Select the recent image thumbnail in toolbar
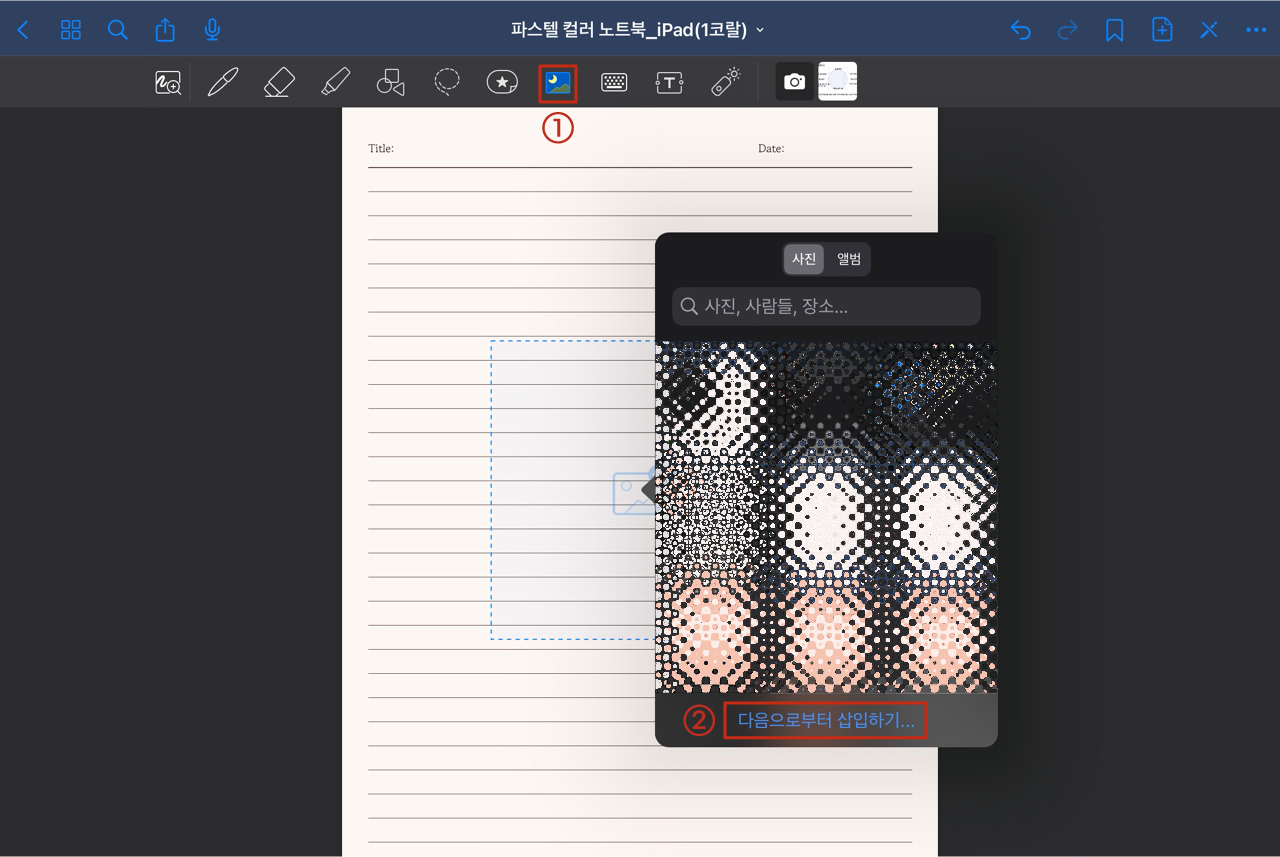This screenshot has height=857, width=1280. coord(838,82)
